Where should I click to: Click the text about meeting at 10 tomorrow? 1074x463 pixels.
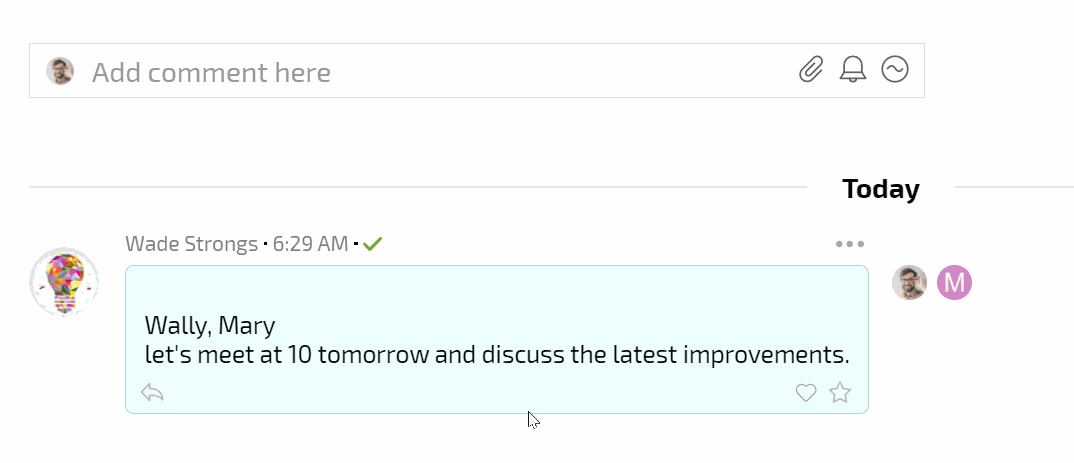[497, 355]
